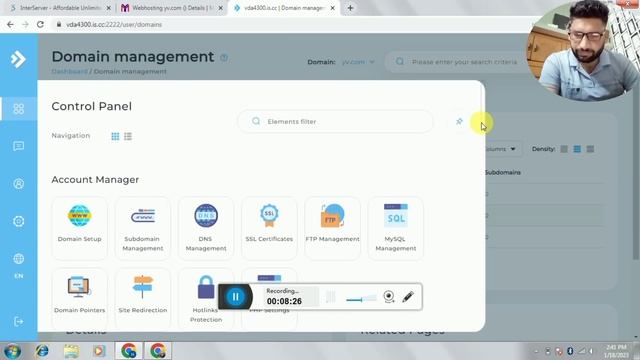Screen dimensions: 640x360
Task: Select the compact density option
Action: 564,149
